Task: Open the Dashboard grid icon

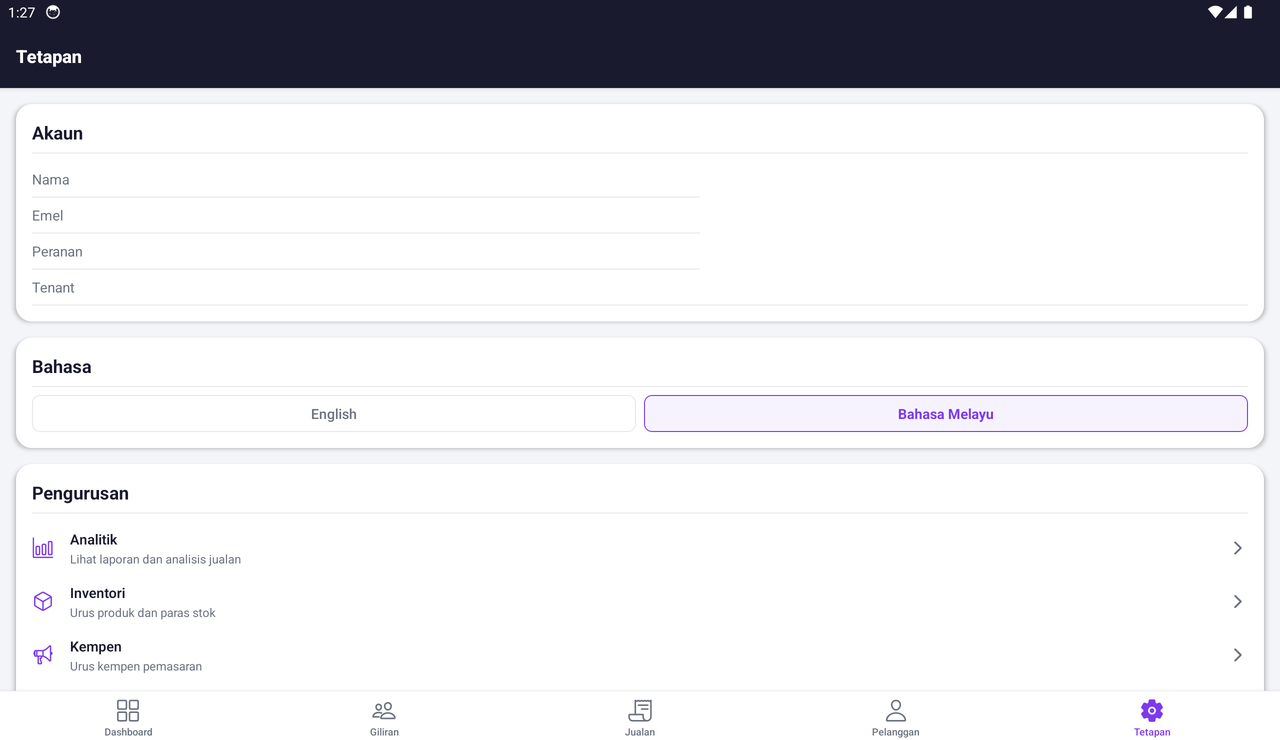Action: (128, 711)
